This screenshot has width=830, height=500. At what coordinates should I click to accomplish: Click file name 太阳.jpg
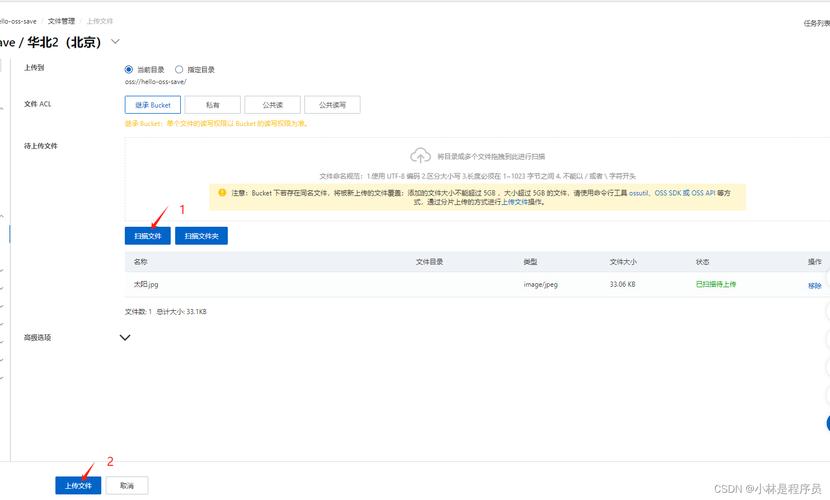(x=146, y=284)
